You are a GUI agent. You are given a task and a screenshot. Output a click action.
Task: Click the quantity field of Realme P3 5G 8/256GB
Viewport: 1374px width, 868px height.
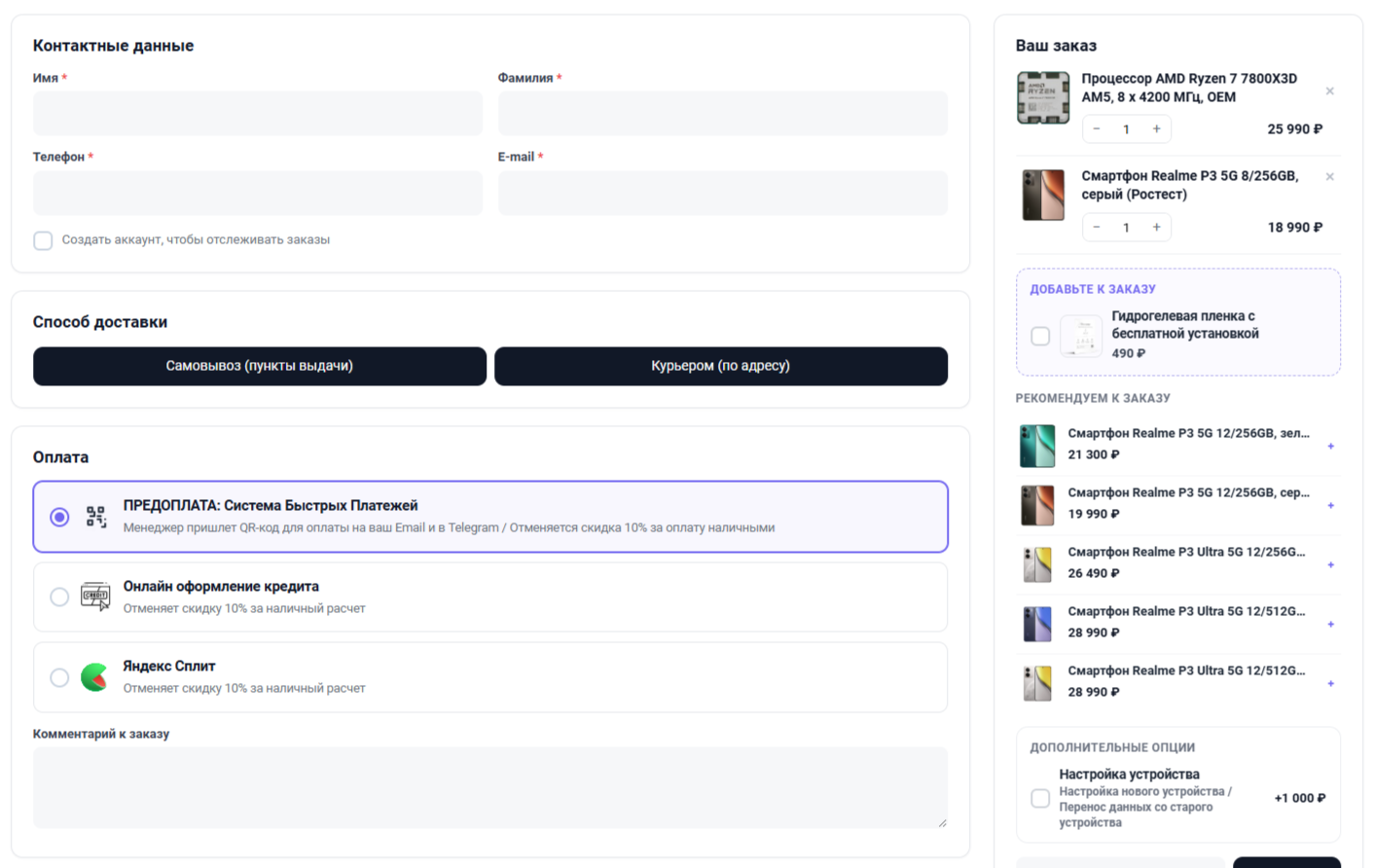coord(1127,228)
